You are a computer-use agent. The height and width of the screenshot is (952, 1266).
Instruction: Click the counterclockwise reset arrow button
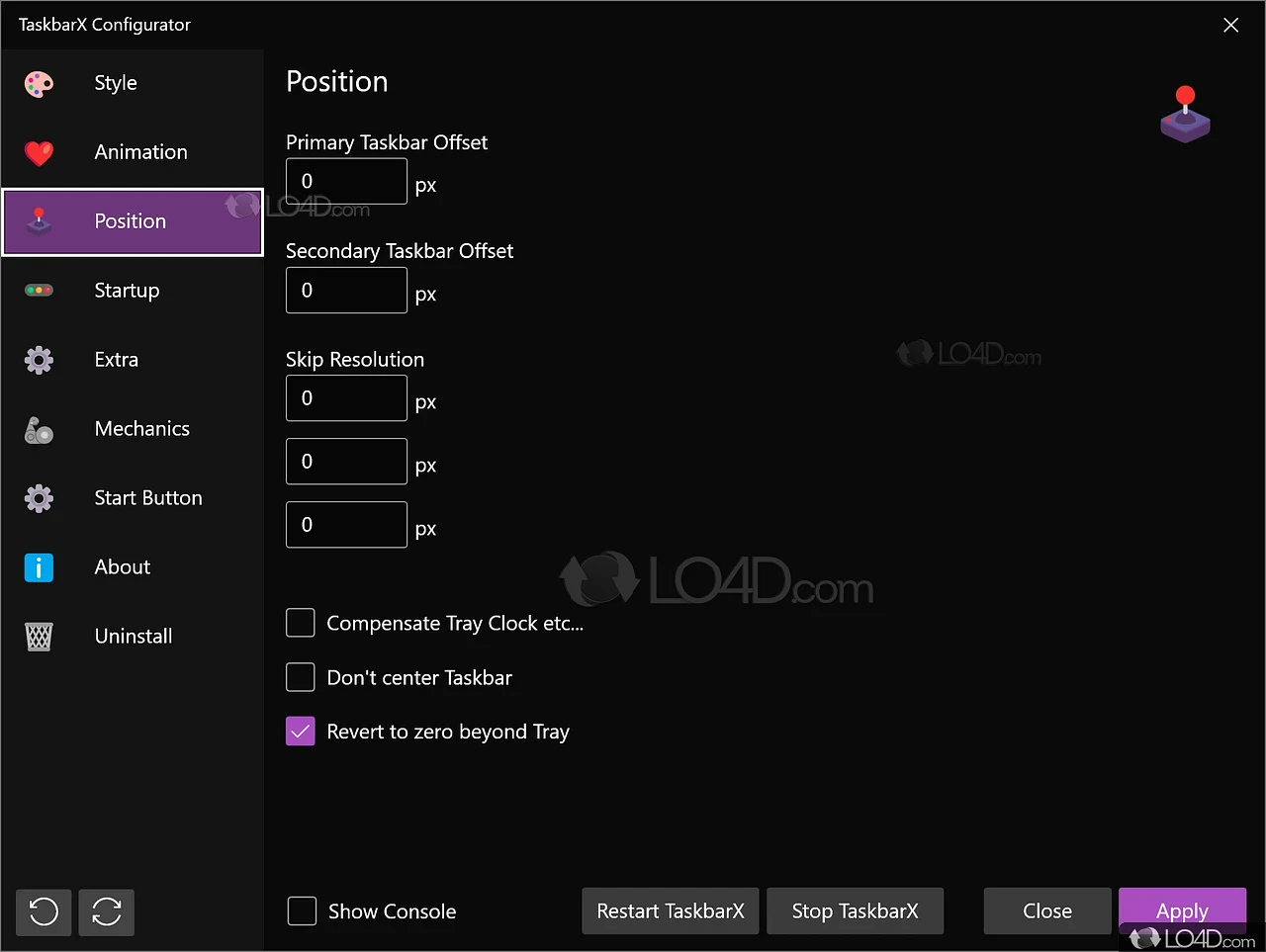coord(44,911)
